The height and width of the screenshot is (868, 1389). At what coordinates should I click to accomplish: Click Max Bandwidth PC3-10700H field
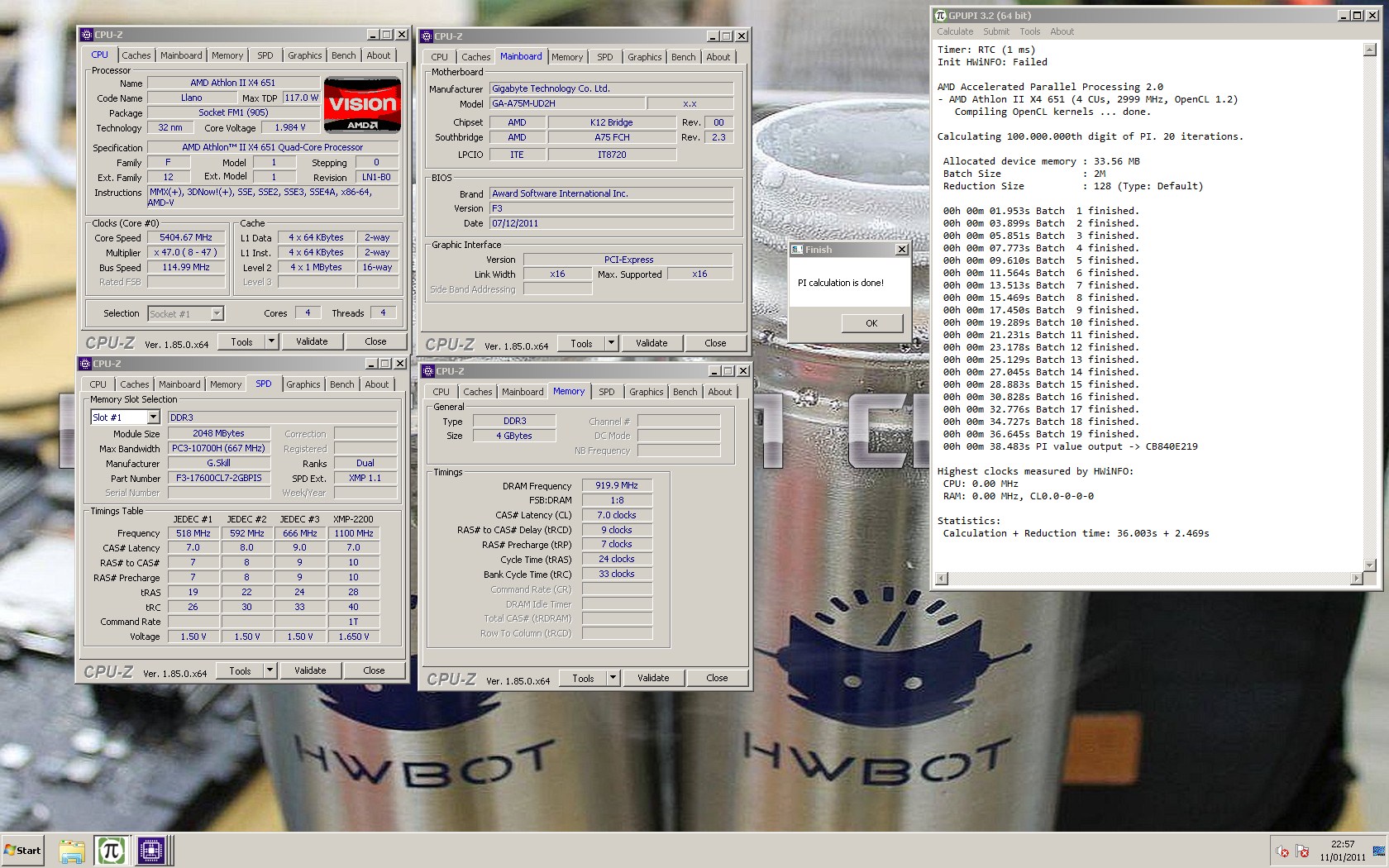[219, 448]
